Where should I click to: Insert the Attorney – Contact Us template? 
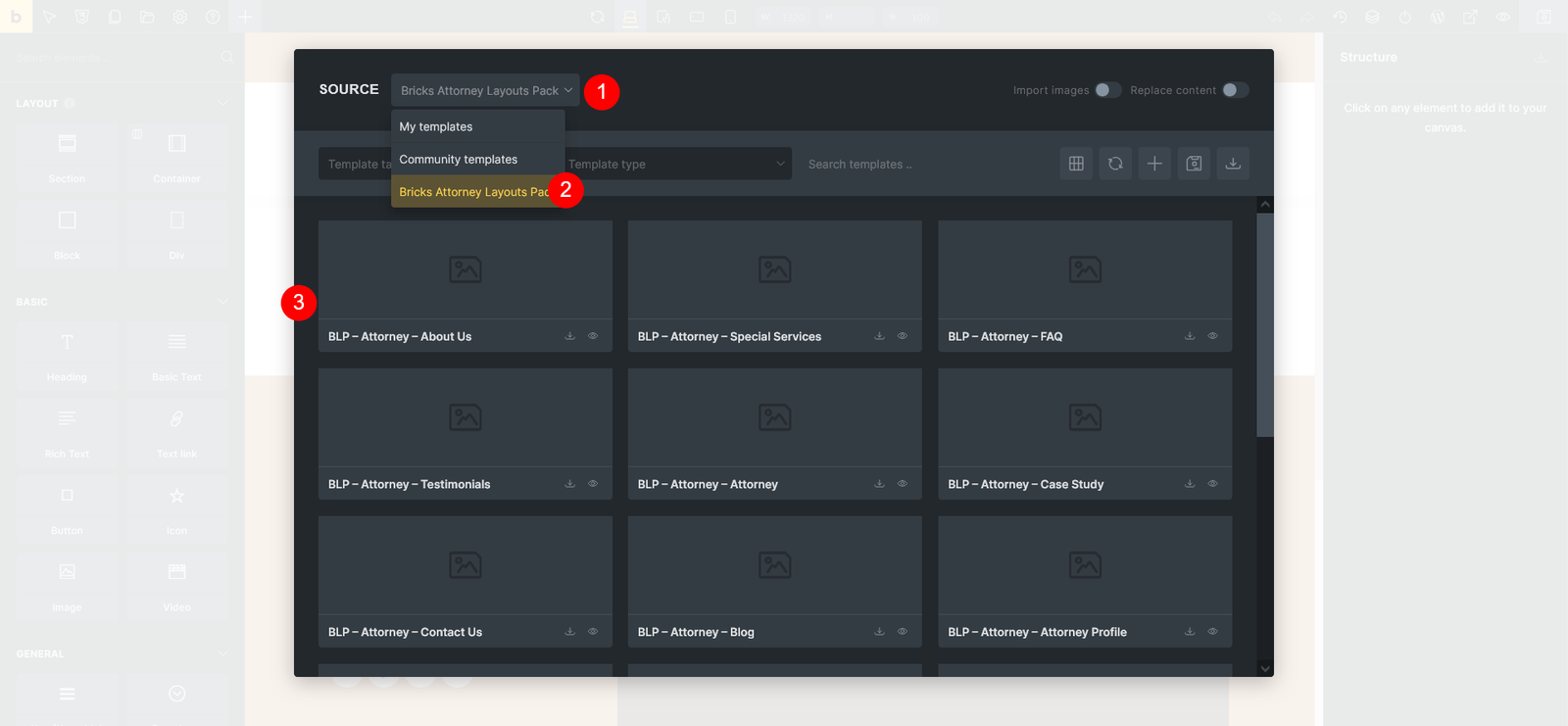[x=569, y=632]
